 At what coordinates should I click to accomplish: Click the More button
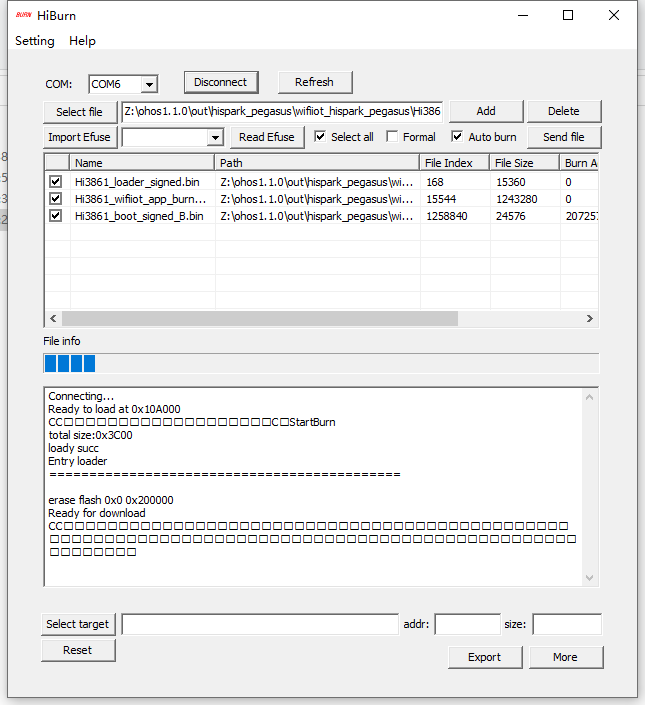tap(566, 657)
